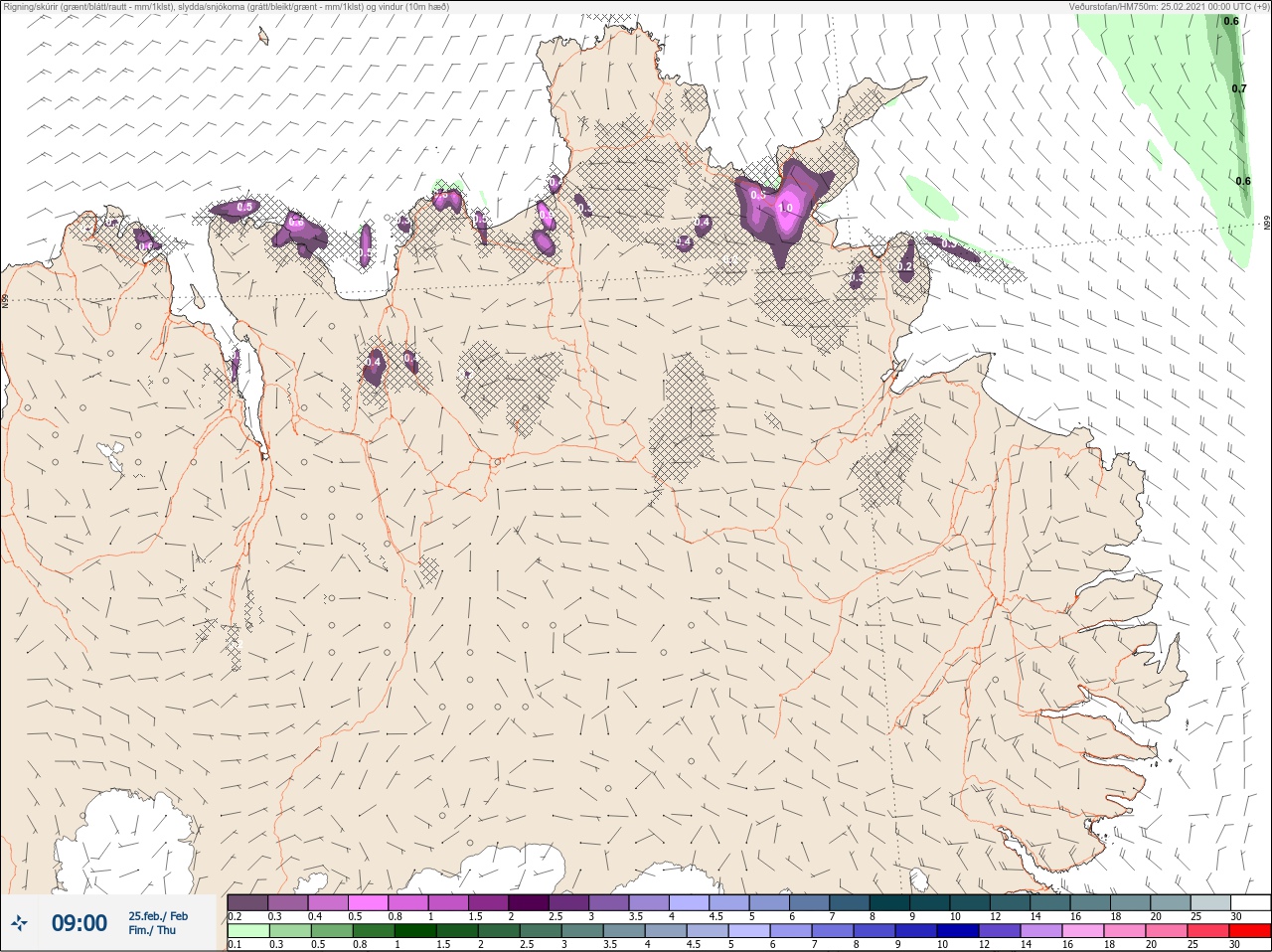
Task: Click the darkest purple swatch between 2 and 2.5
Action: [529, 902]
